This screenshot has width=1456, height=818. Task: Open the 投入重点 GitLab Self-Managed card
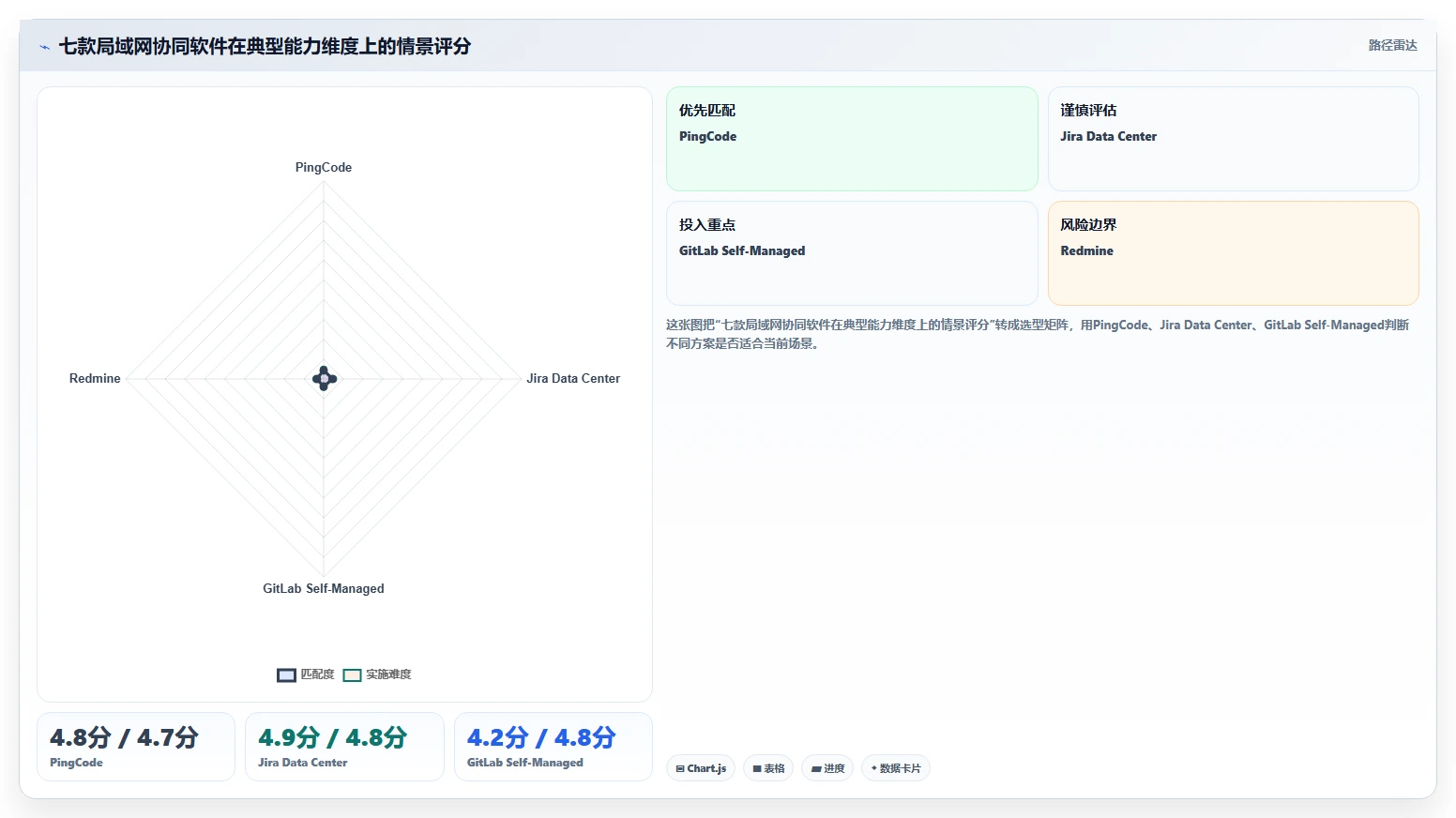point(852,253)
